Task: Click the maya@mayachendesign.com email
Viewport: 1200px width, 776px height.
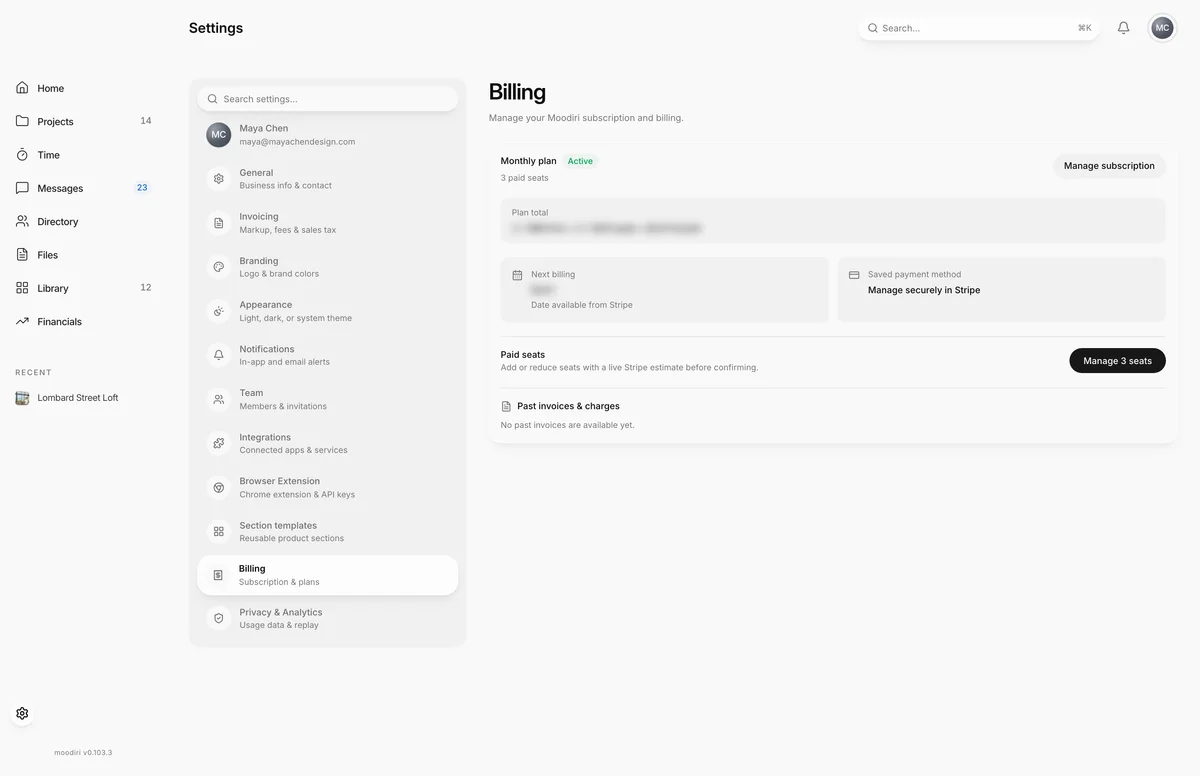Action: (297, 142)
